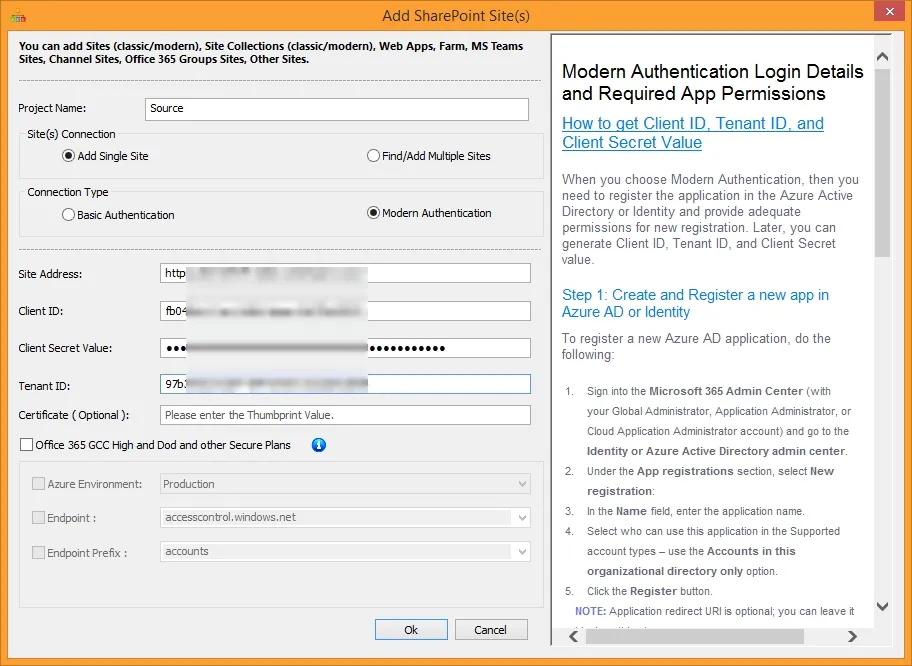The width and height of the screenshot is (912, 666).
Task: Click the Modern Authentication Login Details heading
Action: 712,82
